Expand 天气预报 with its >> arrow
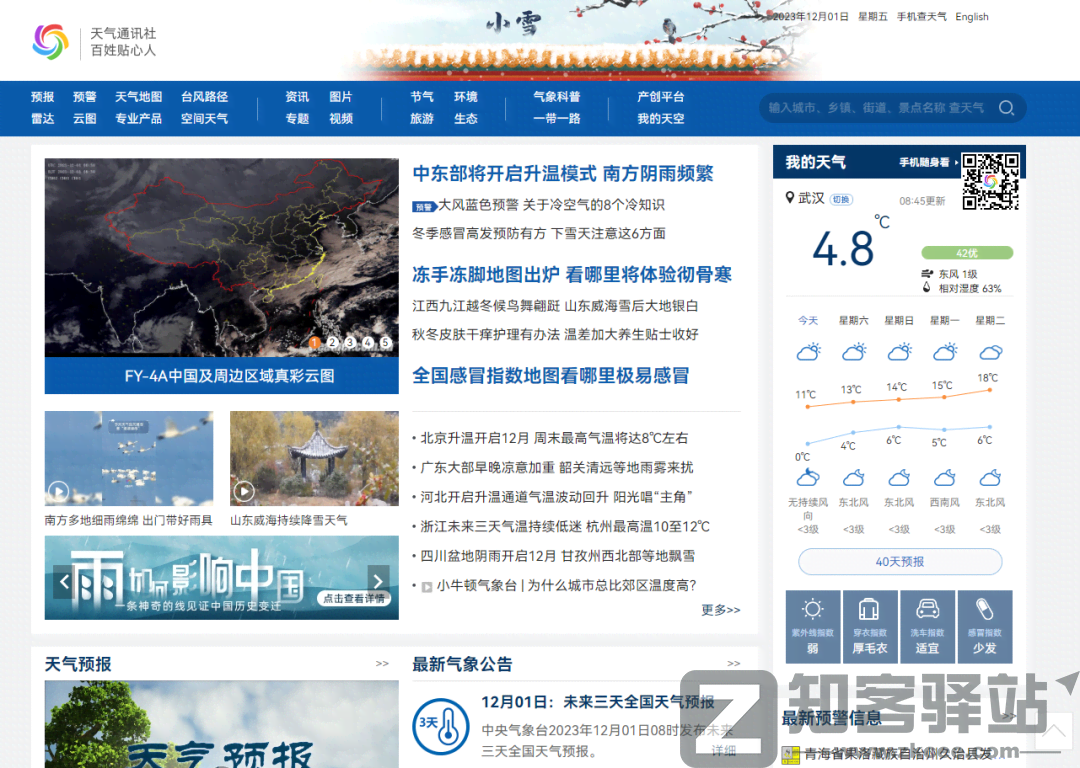This screenshot has height=768, width=1080. point(382,663)
